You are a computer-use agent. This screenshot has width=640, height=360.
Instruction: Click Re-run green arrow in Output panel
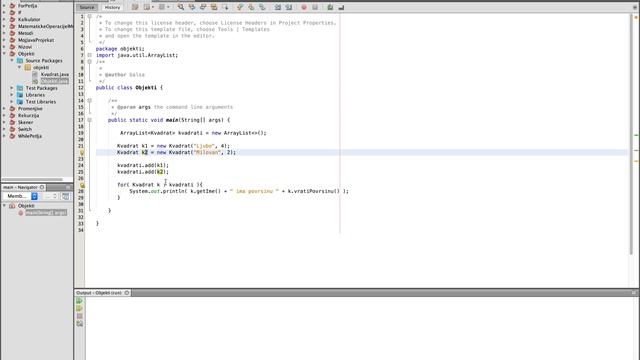pyautogui.click(x=80, y=301)
